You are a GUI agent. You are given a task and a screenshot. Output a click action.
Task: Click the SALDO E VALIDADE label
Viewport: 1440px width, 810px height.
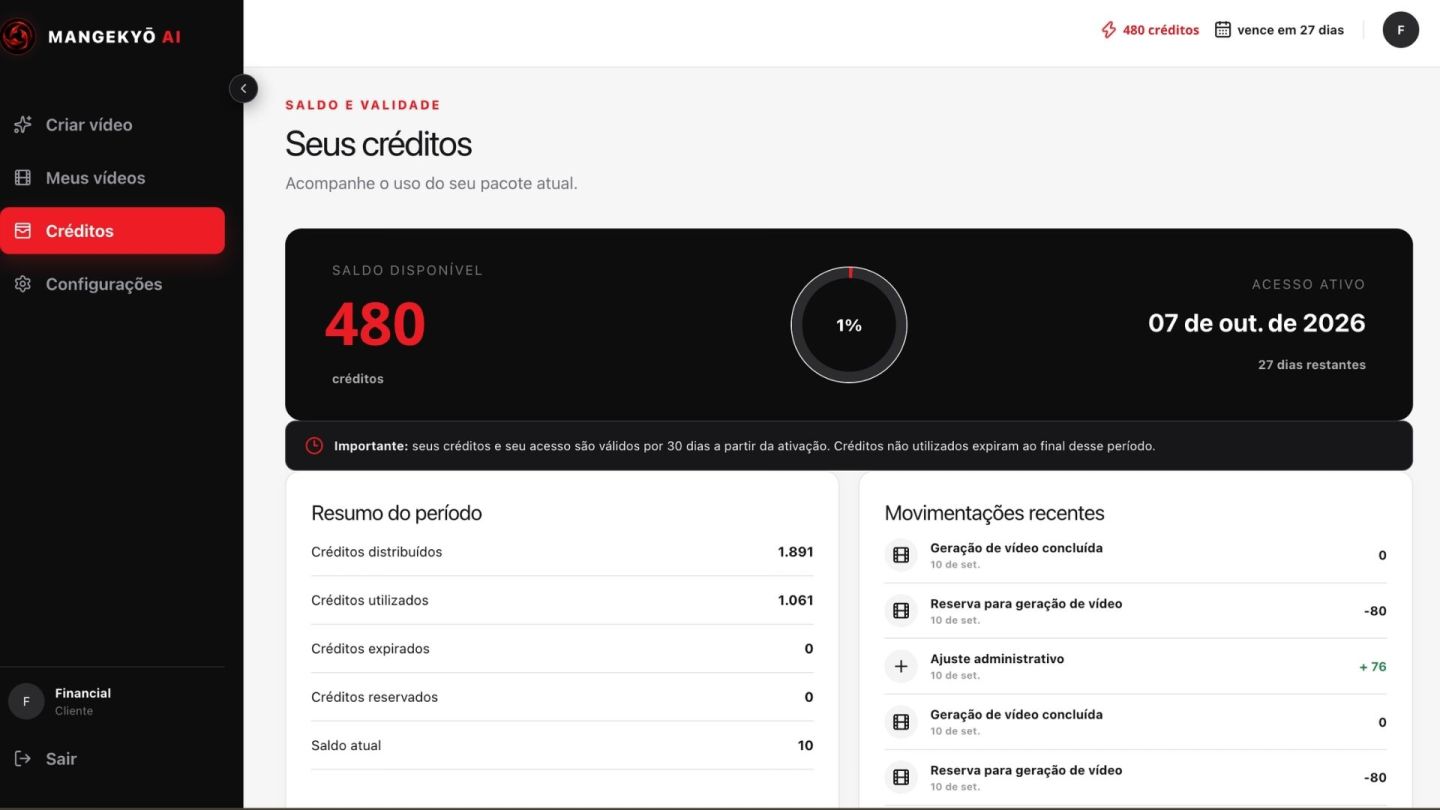[363, 105]
